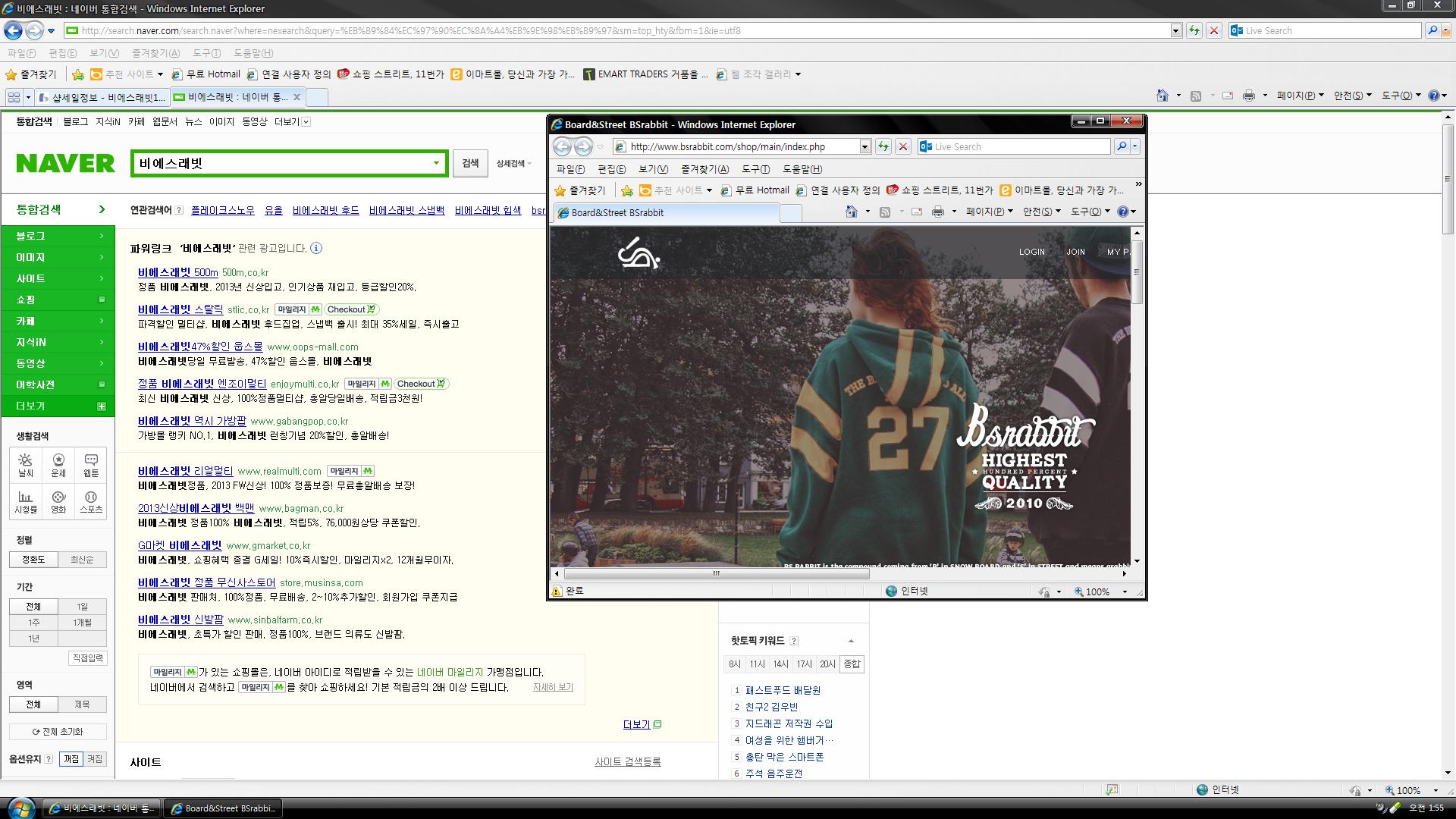Click the sports (스포츠) icon
1456x819 pixels.
click(x=91, y=501)
